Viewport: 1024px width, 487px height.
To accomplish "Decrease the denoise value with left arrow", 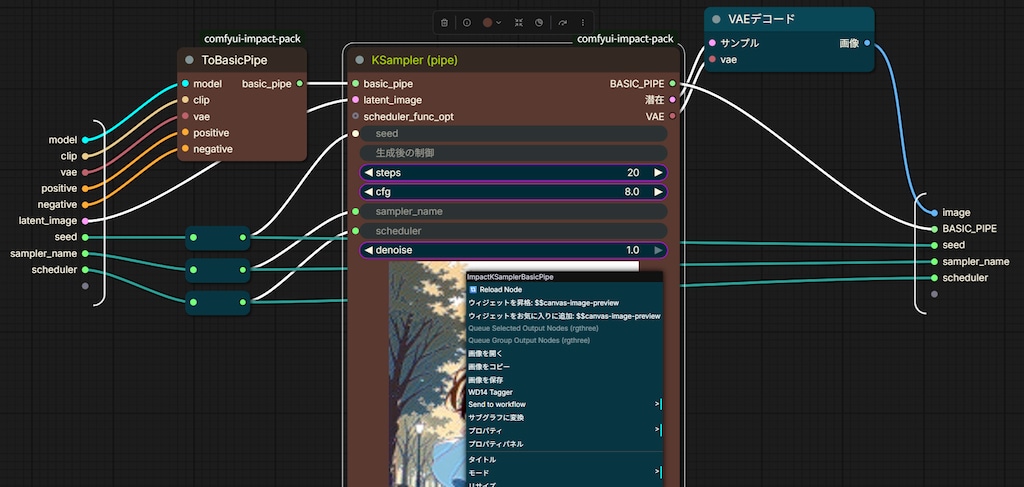I will [368, 250].
